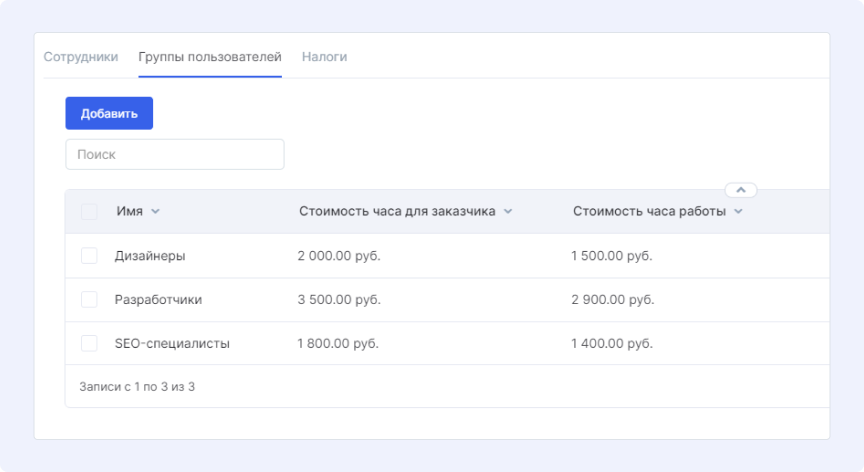Check the box for Дизайнеры row

(89, 256)
